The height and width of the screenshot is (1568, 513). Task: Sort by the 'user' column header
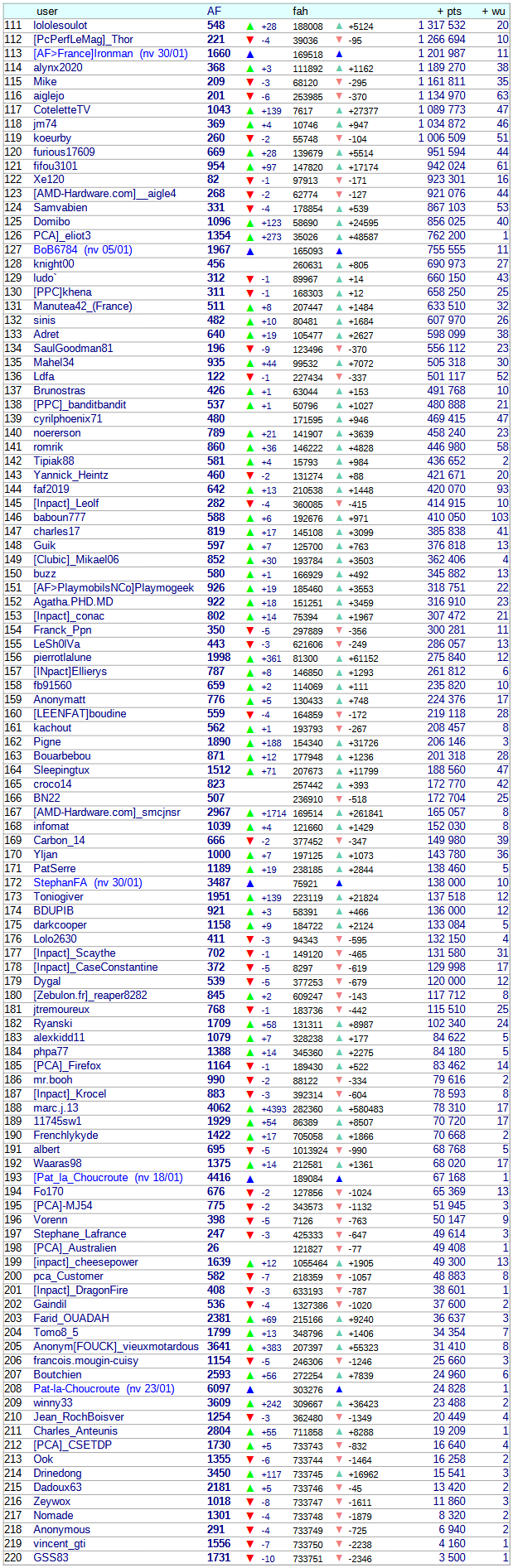[x=47, y=12]
